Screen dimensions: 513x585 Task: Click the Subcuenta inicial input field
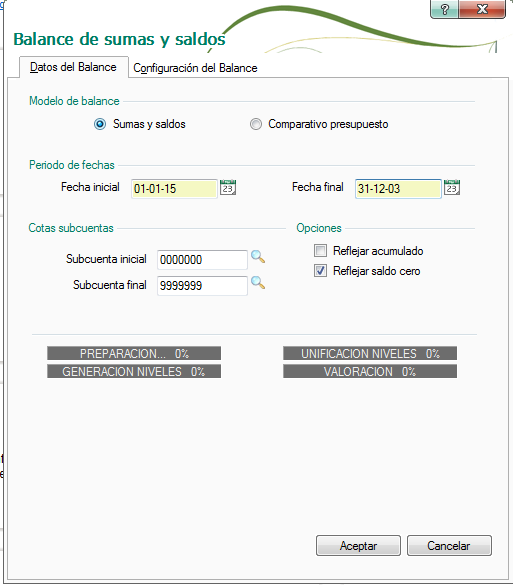point(202,260)
